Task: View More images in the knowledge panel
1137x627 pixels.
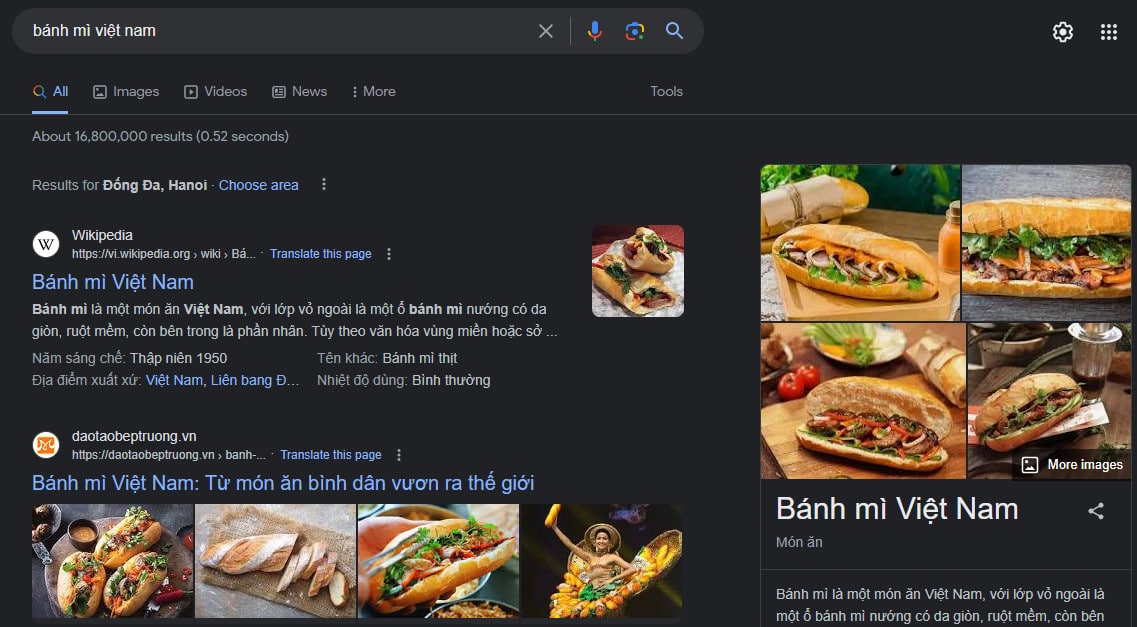Action: 1073,465
